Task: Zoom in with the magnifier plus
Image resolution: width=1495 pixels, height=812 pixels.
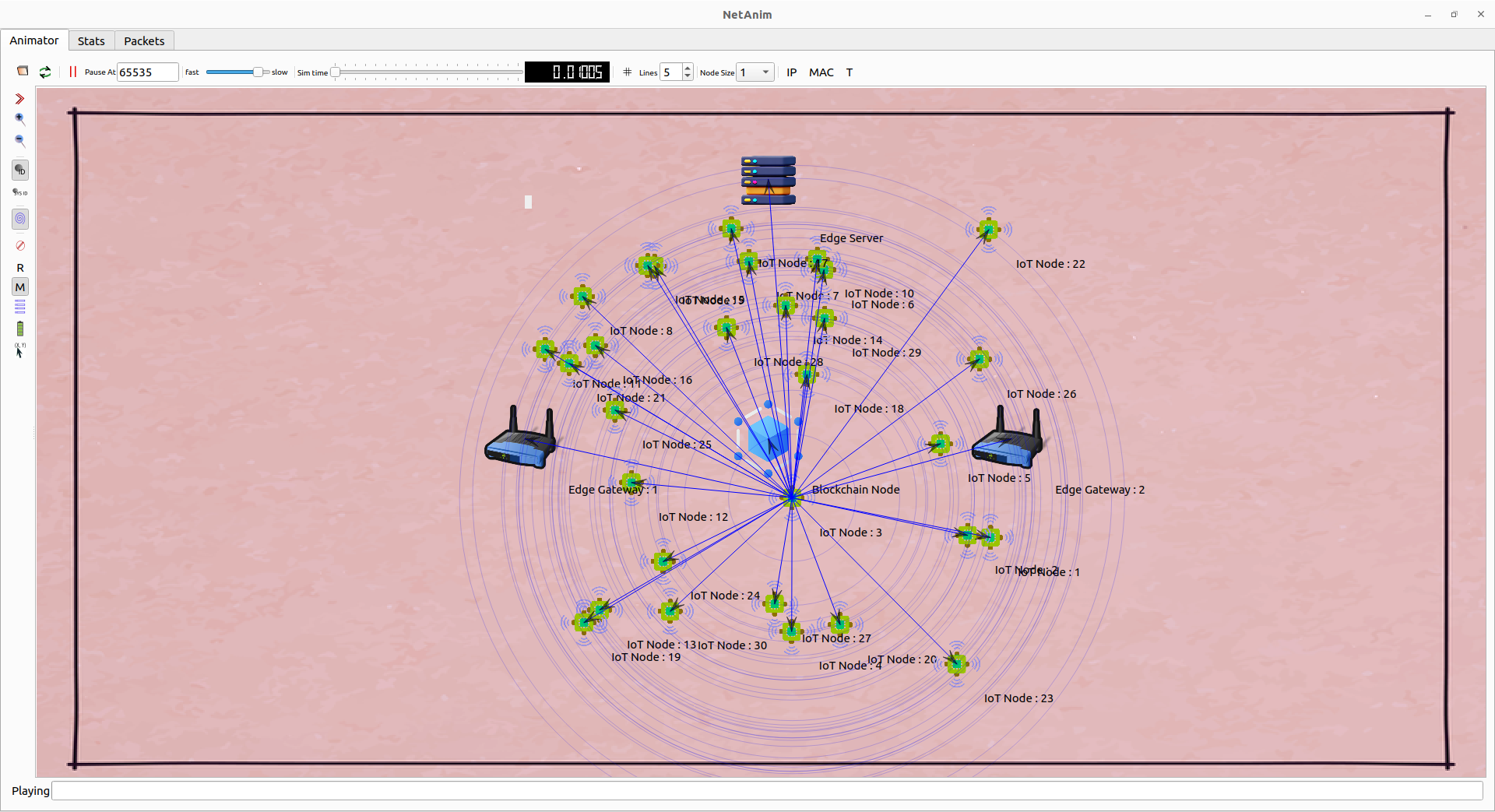Action: [x=20, y=119]
